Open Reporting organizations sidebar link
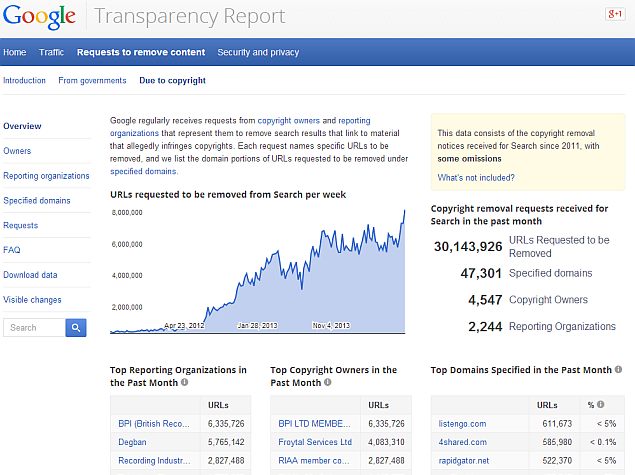 click(46, 176)
